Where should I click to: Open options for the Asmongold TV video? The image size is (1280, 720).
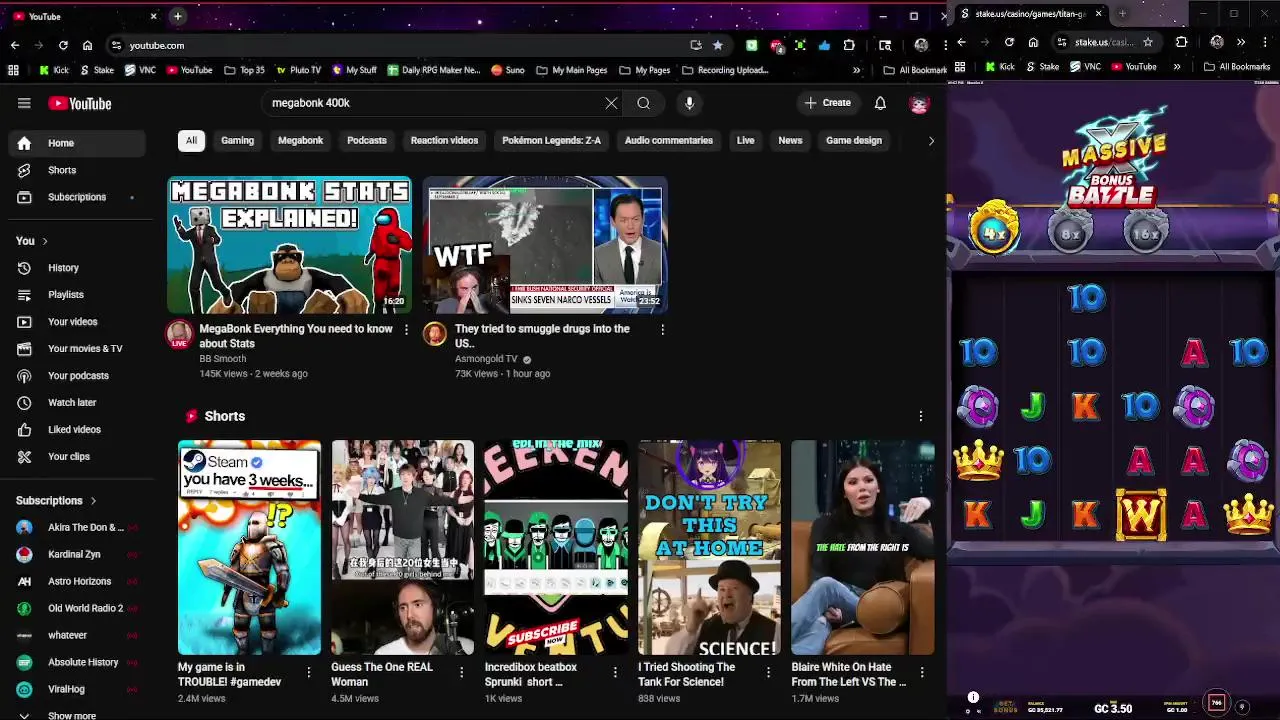(x=662, y=329)
